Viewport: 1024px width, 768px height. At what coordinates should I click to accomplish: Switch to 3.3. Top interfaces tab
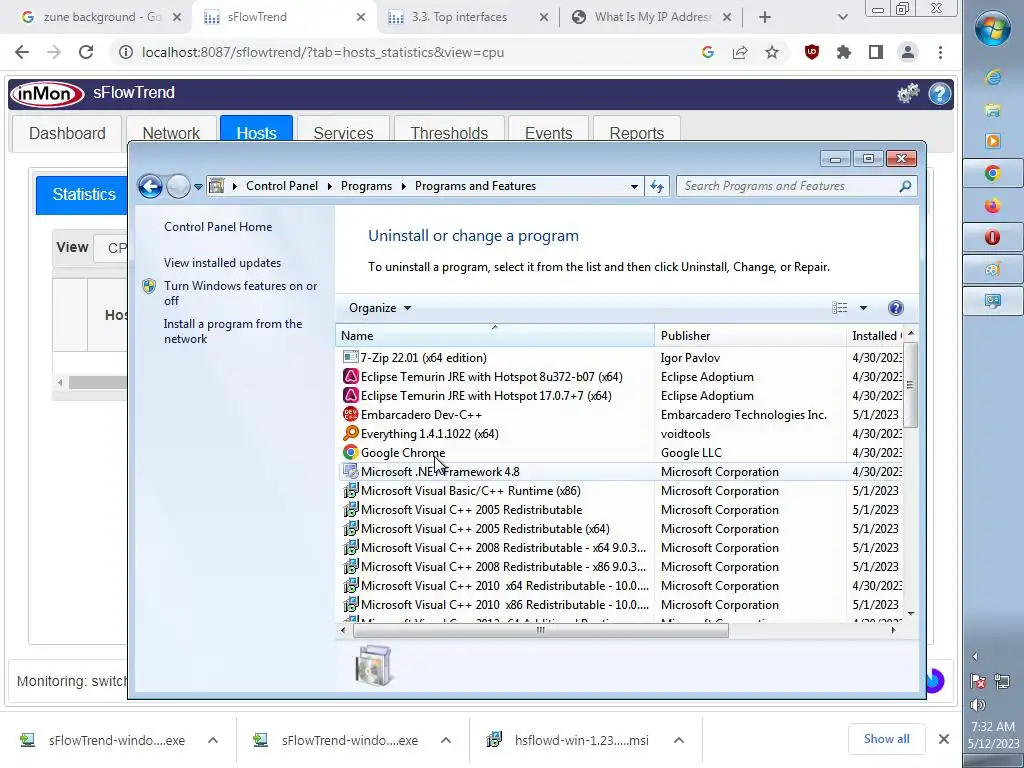468,17
